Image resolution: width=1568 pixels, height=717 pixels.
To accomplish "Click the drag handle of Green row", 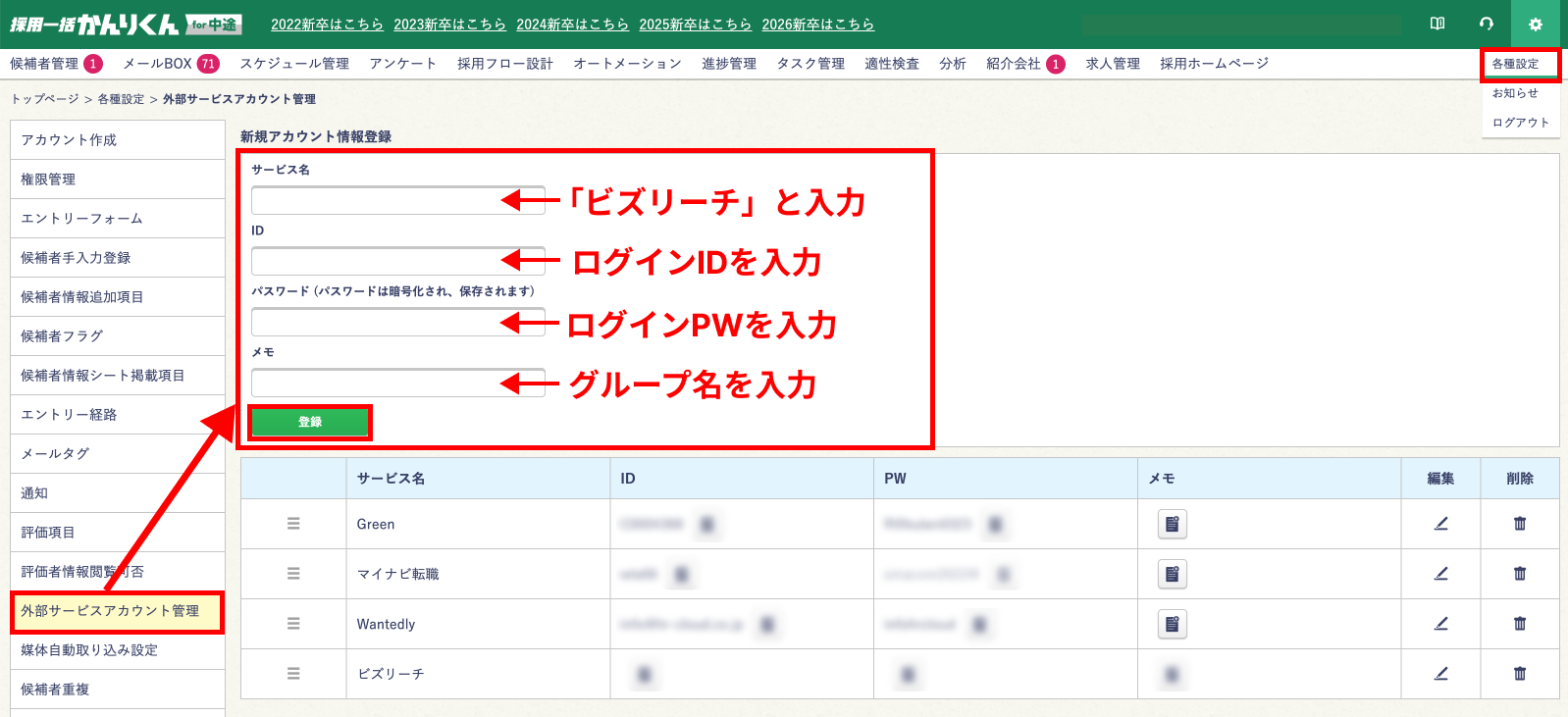I will 293,524.
